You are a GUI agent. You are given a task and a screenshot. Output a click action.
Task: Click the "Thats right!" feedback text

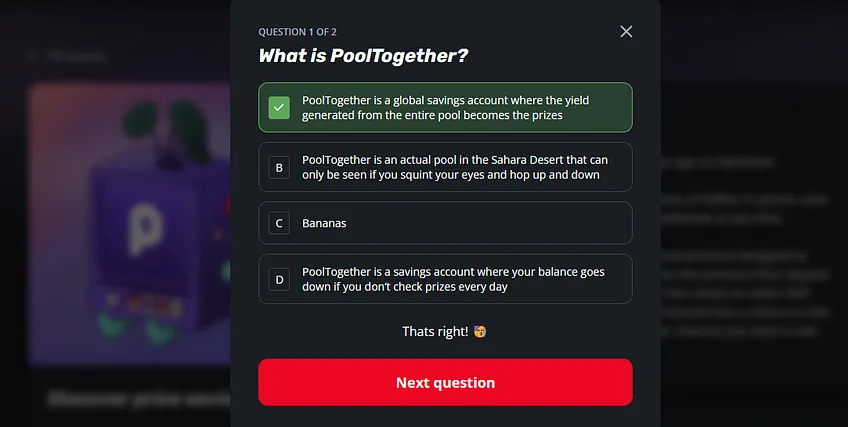tap(435, 331)
